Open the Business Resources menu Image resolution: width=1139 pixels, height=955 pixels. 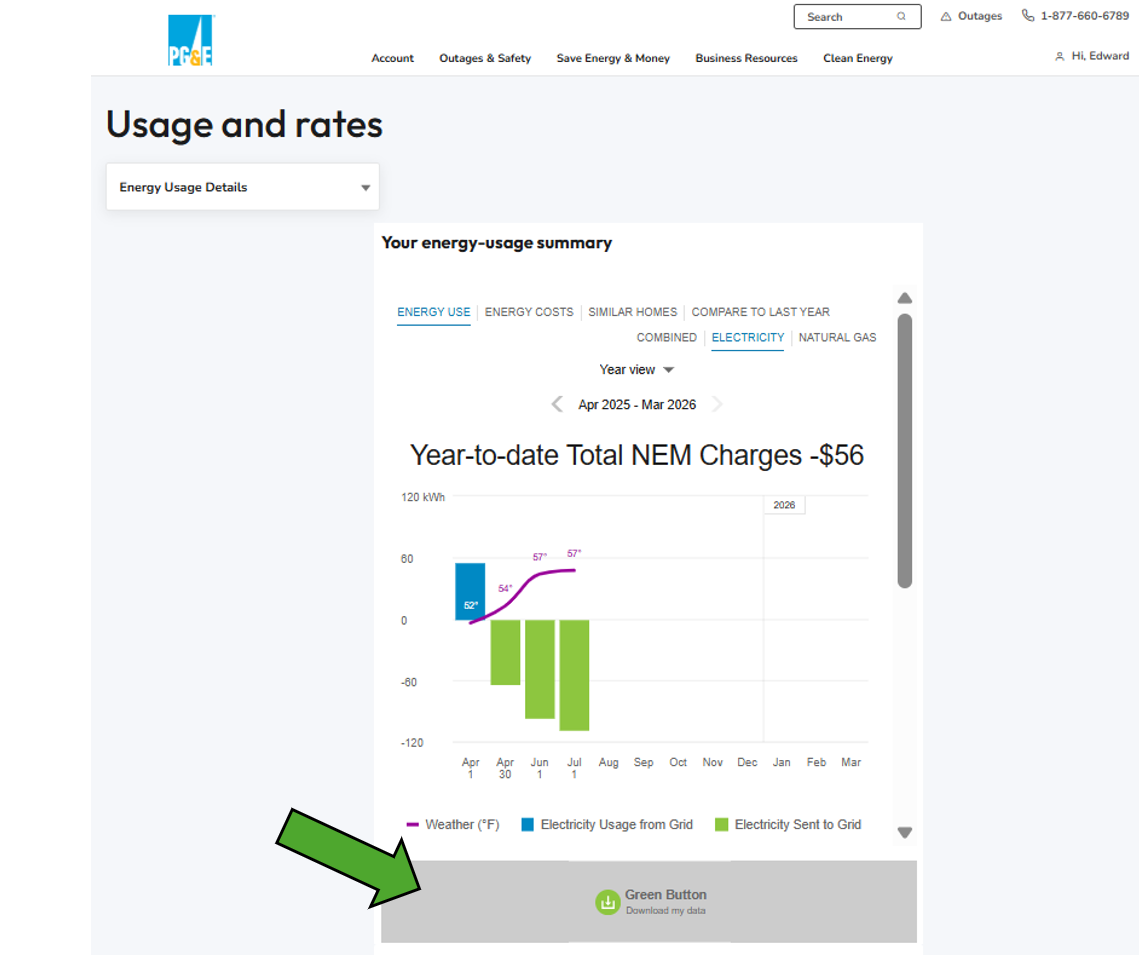pyautogui.click(x=746, y=58)
